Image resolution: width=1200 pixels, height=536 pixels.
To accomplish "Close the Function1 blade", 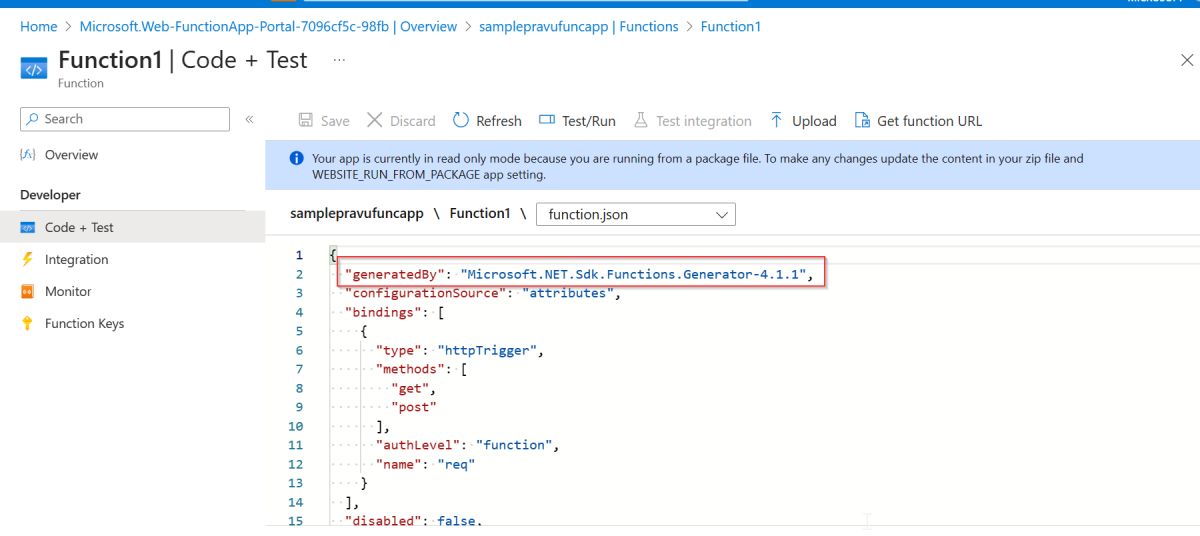I will 1187,60.
